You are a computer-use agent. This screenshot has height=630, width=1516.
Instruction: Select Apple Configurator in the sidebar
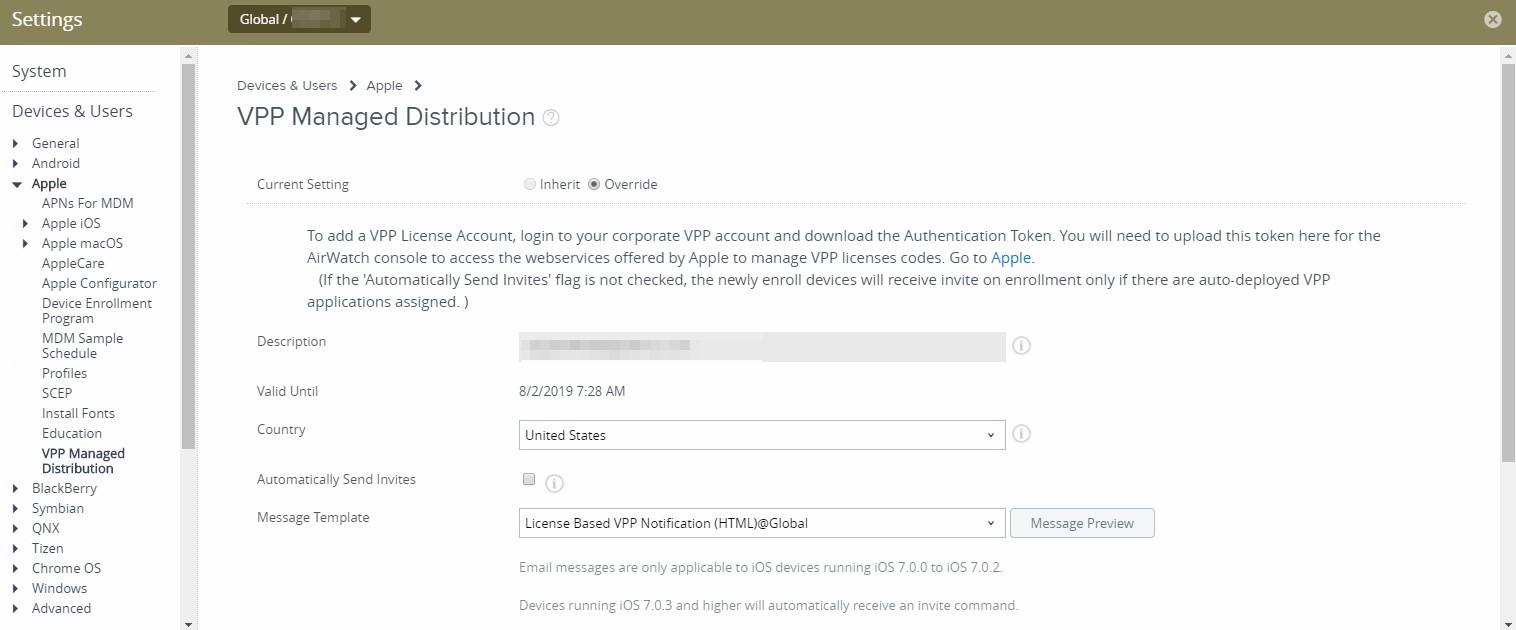99,284
